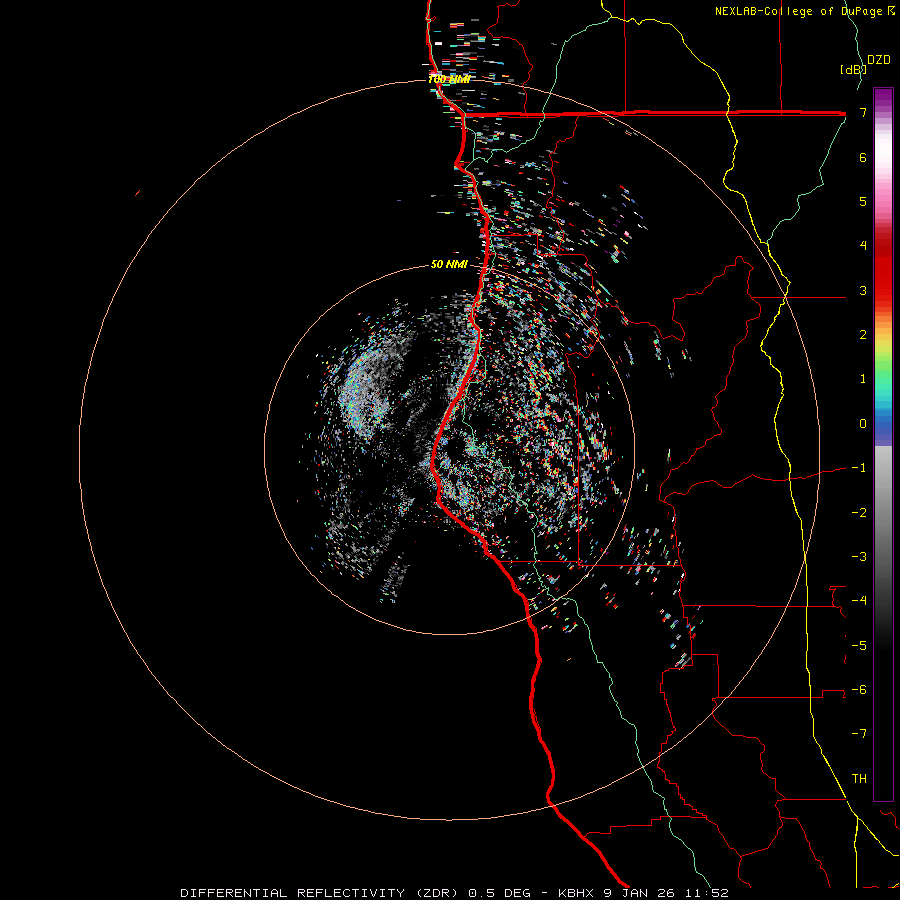The height and width of the screenshot is (900, 900).
Task: Click the DZD product label
Action: tap(878, 60)
